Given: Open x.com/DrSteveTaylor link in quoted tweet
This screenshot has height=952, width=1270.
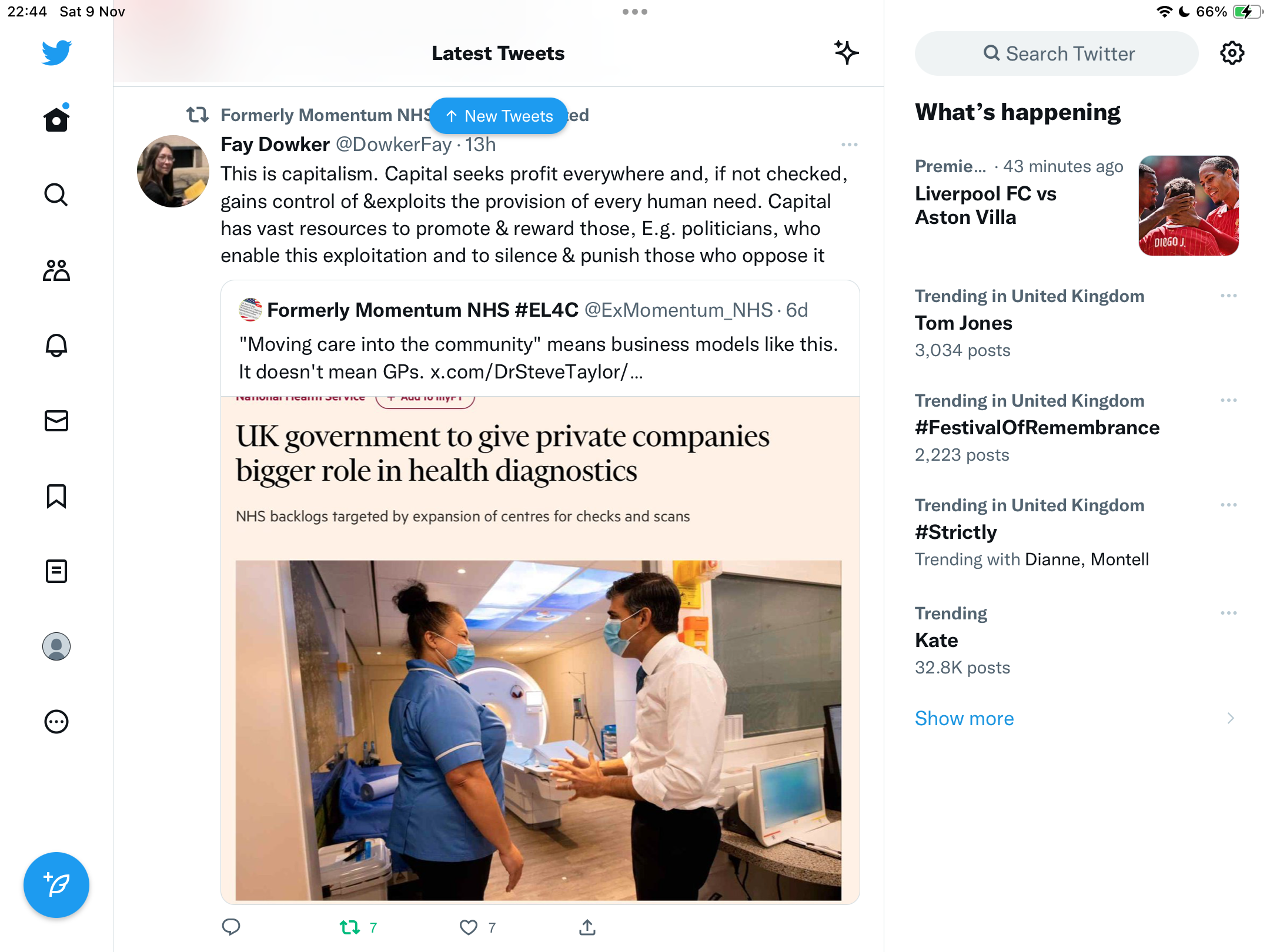Looking at the screenshot, I should click(x=536, y=372).
